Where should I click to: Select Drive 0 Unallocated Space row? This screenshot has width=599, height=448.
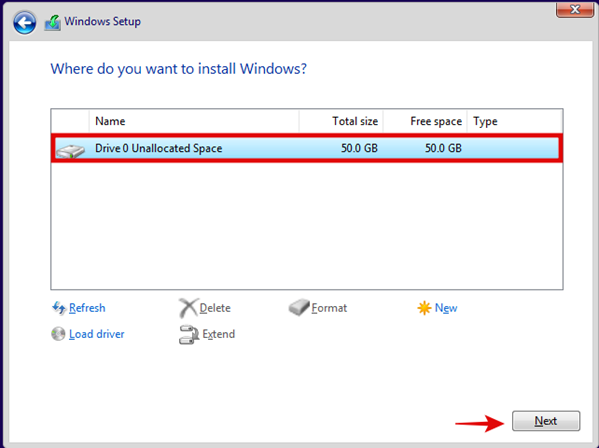[307, 148]
